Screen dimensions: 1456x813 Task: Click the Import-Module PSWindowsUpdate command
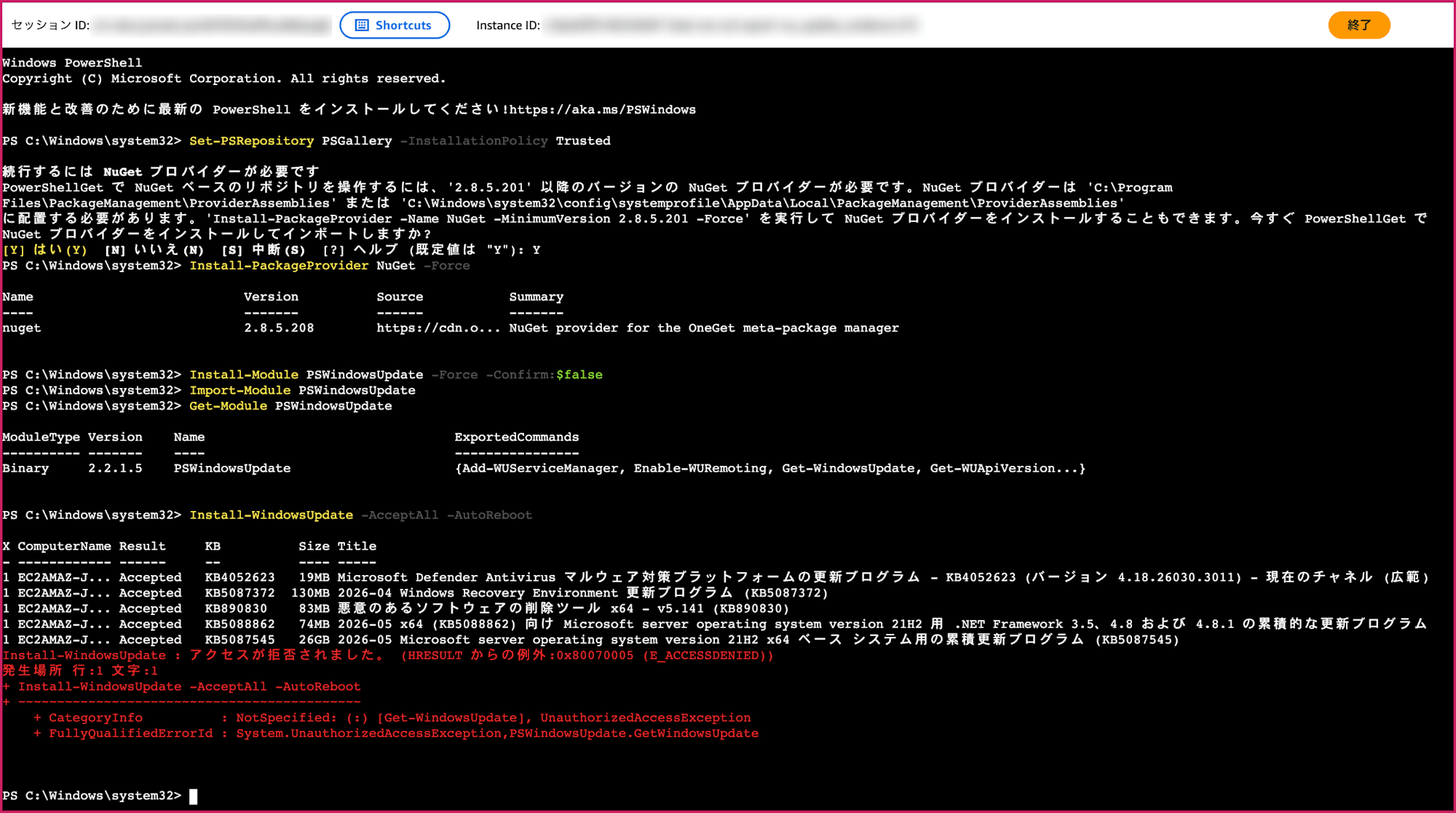coord(302,390)
